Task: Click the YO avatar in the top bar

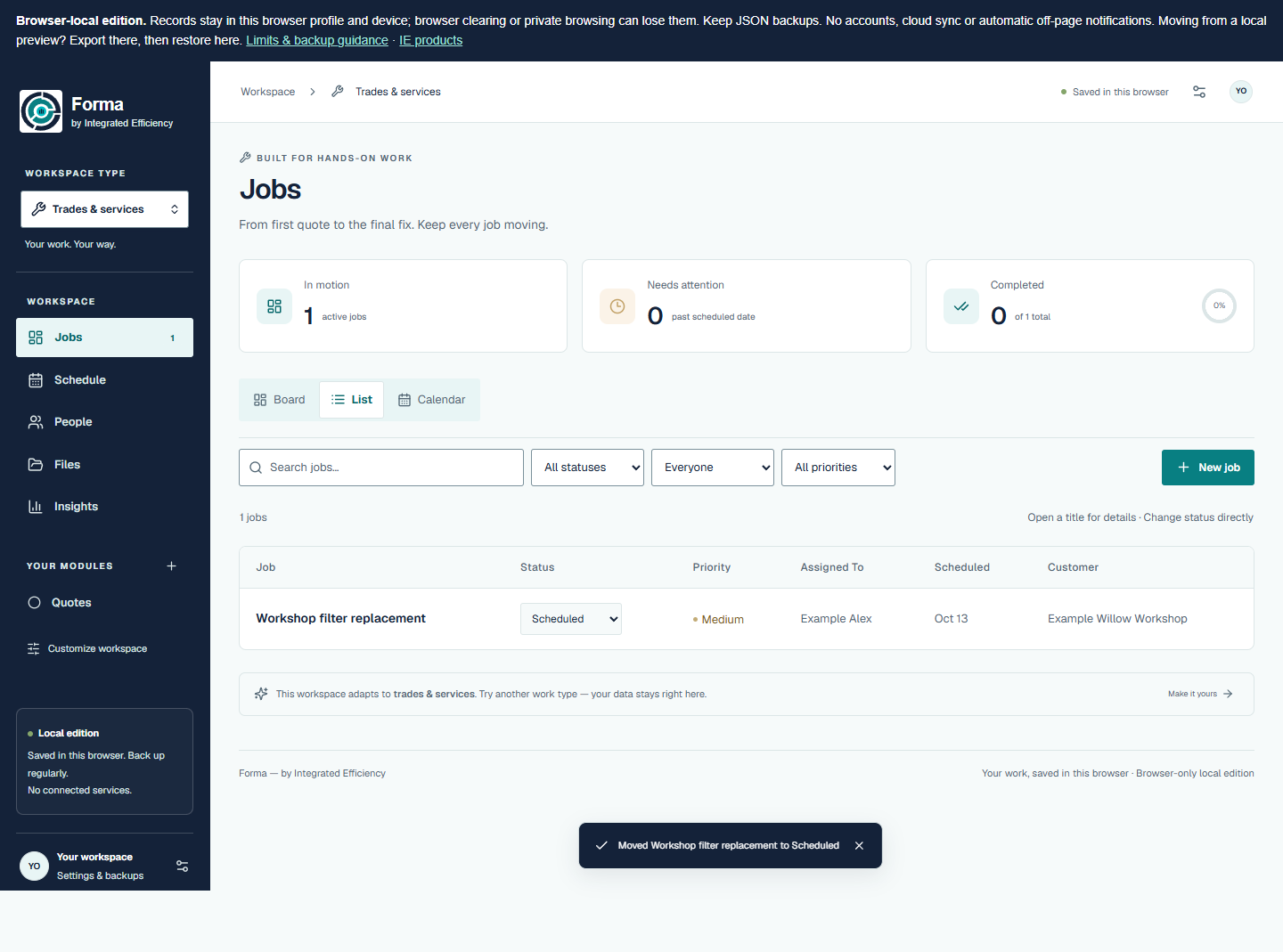Action: coord(1241,92)
